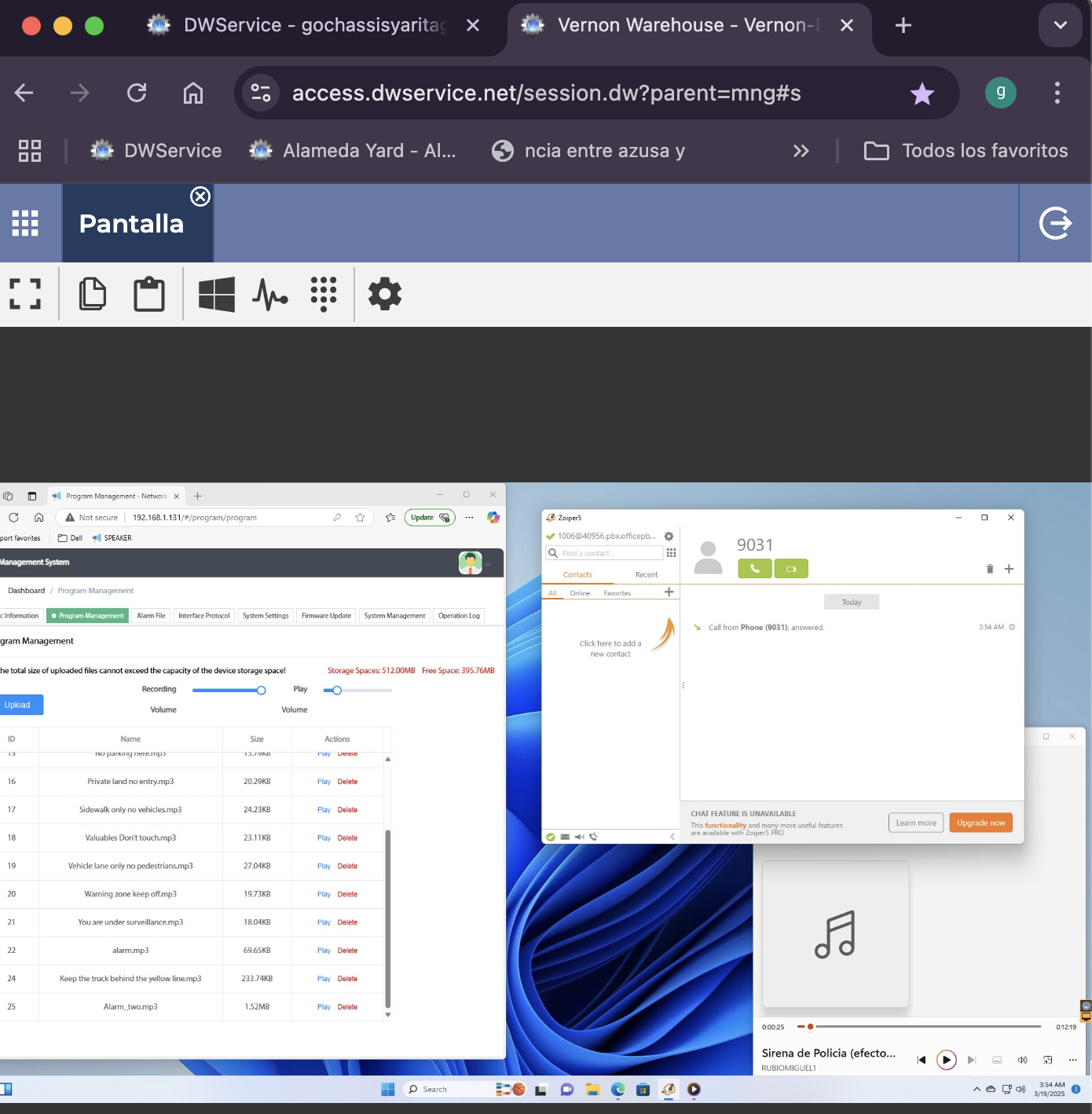1092x1114 pixels.
Task: Open the keypad dots icon in DWService toolbar
Action: tap(324, 294)
